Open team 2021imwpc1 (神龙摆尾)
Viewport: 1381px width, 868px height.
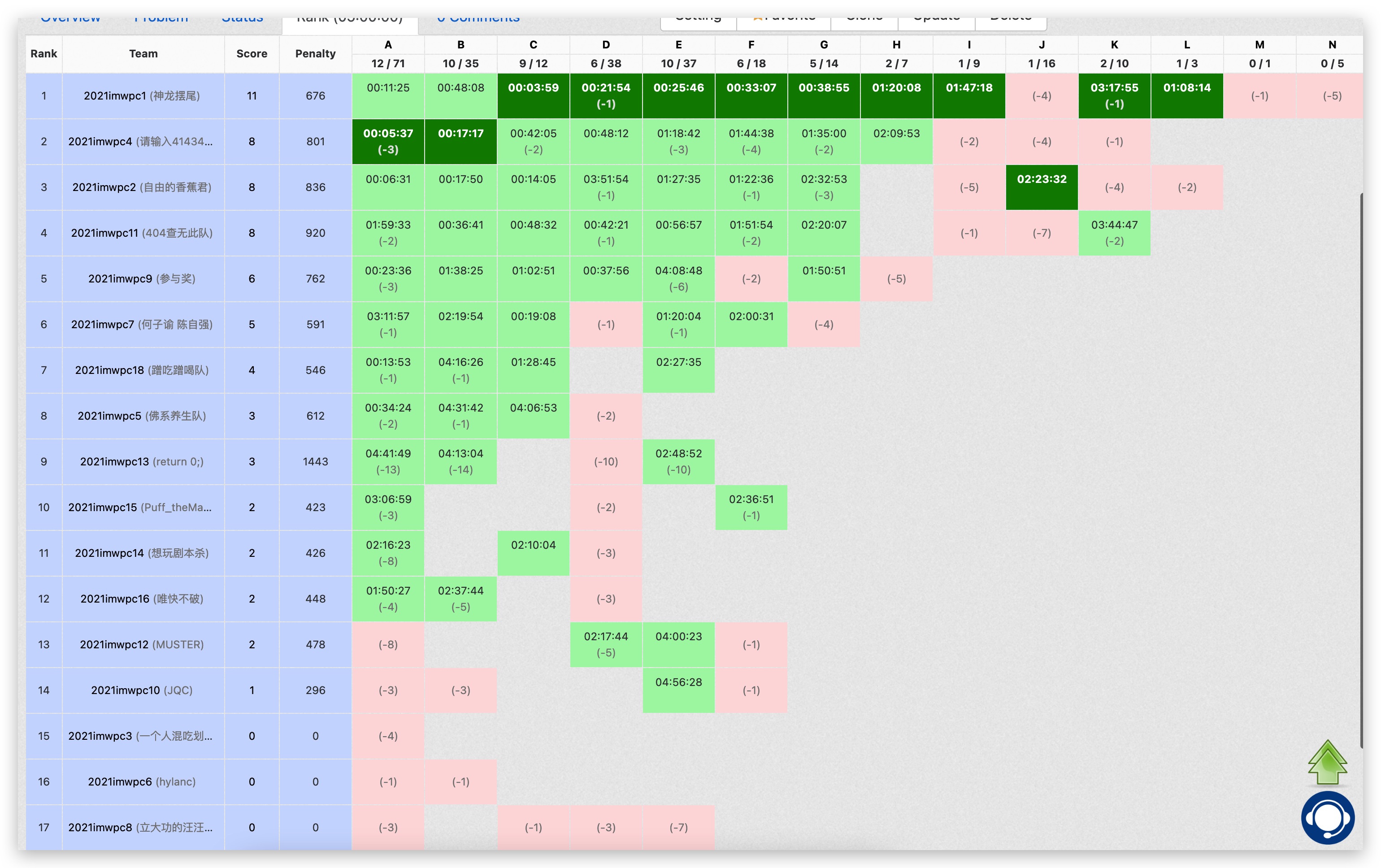142,96
